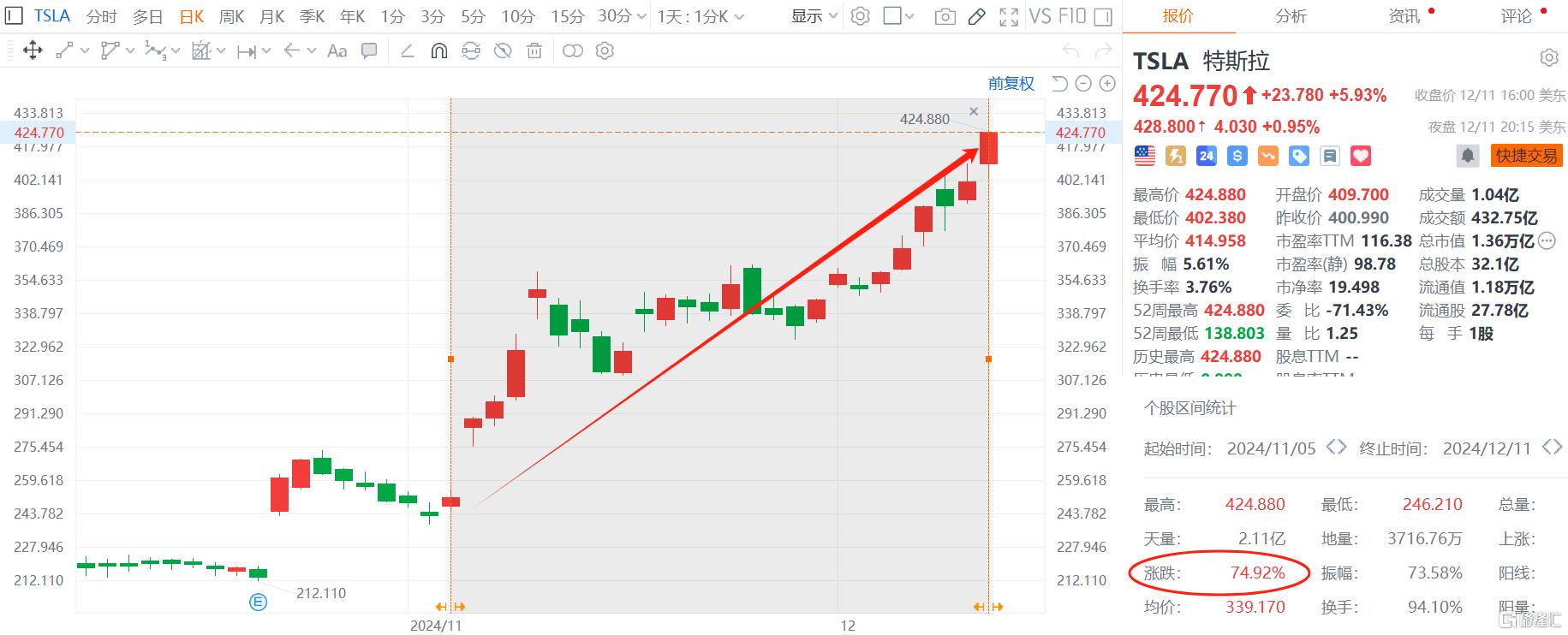1568x635 pixels.
Task: Select the parallel channel drawing tool
Action: click(110, 50)
